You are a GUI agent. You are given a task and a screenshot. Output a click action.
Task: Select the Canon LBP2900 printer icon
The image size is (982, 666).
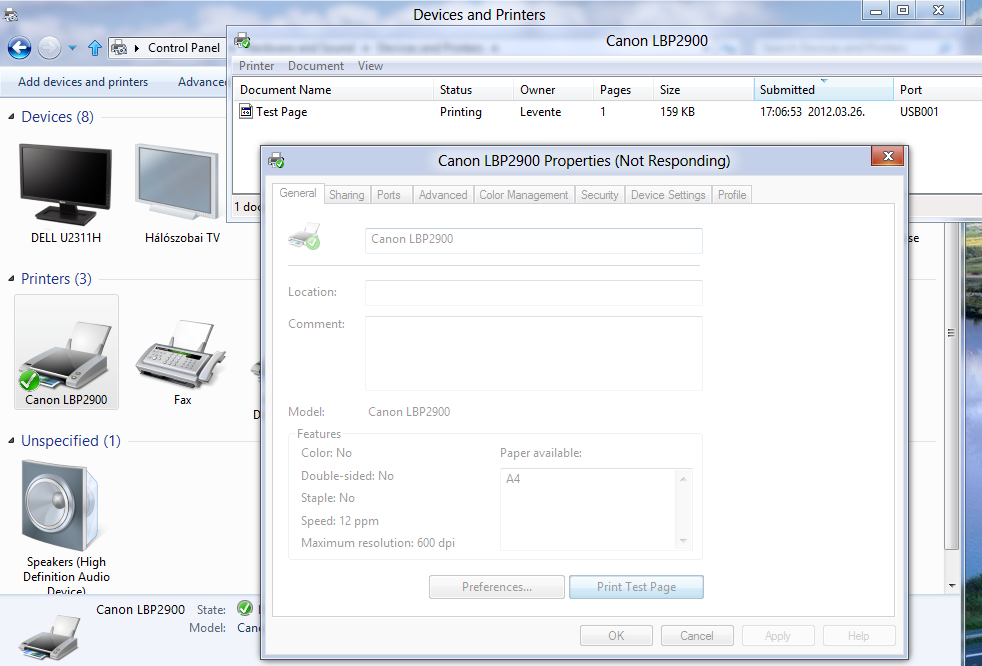tap(66, 352)
